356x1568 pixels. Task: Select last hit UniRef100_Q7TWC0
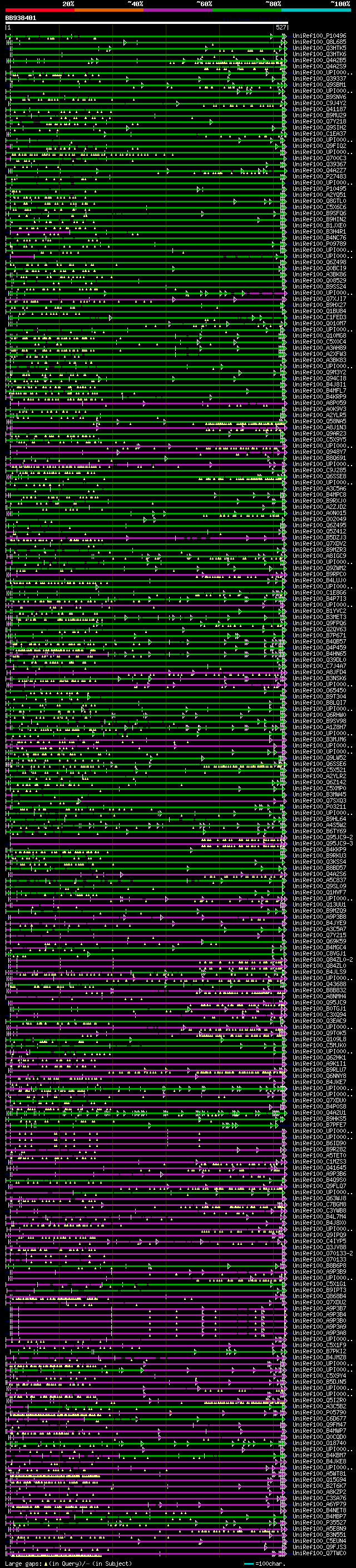319,1553
